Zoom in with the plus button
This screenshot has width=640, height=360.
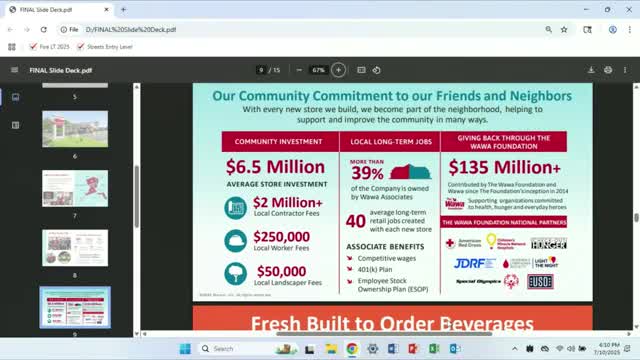pos(338,70)
